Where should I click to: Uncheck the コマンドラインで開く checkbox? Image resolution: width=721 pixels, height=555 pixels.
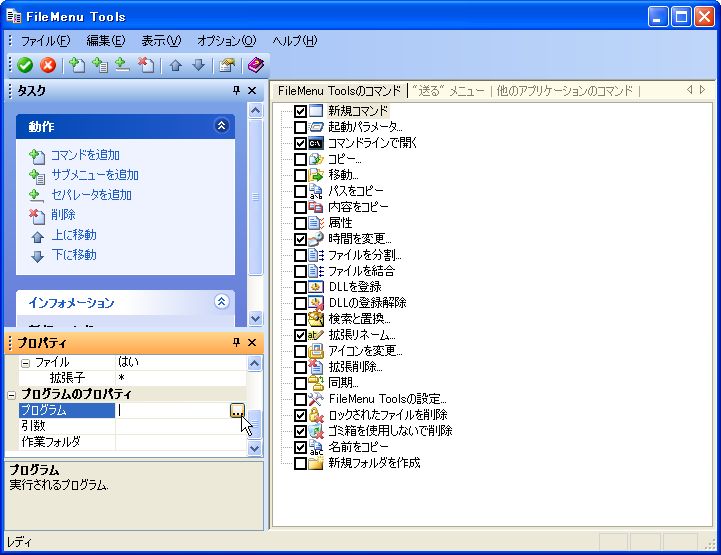coord(300,143)
